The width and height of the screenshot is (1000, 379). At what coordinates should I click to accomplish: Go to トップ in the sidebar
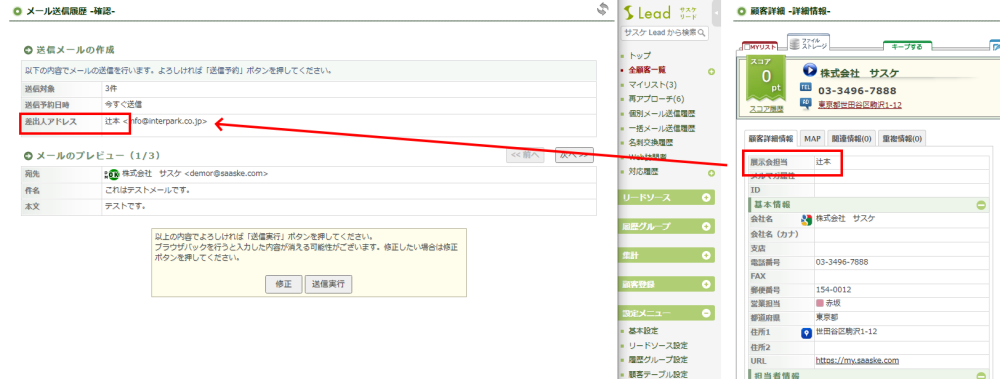click(640, 56)
